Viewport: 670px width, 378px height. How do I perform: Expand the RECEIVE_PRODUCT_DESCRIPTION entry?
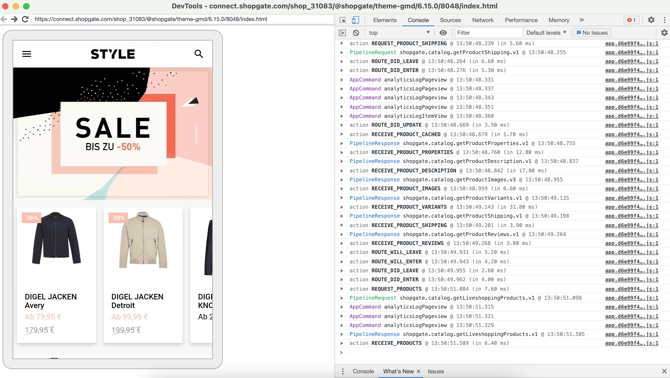341,170
